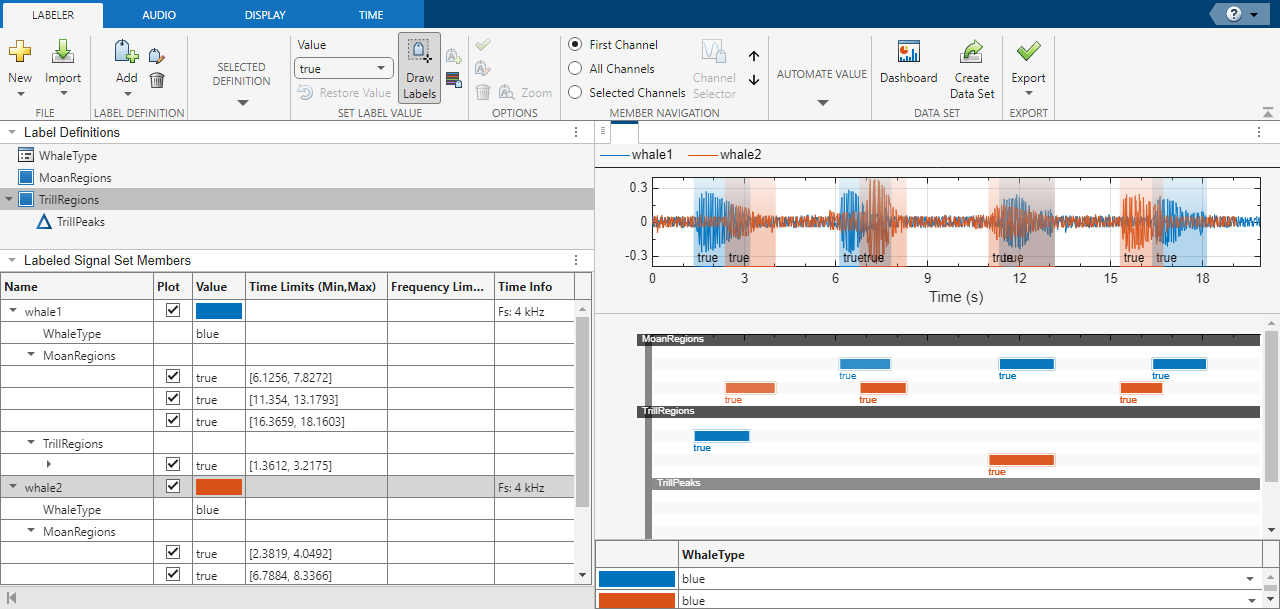Switch to the Audio tab
The width and height of the screenshot is (1280, 609).
point(158,15)
